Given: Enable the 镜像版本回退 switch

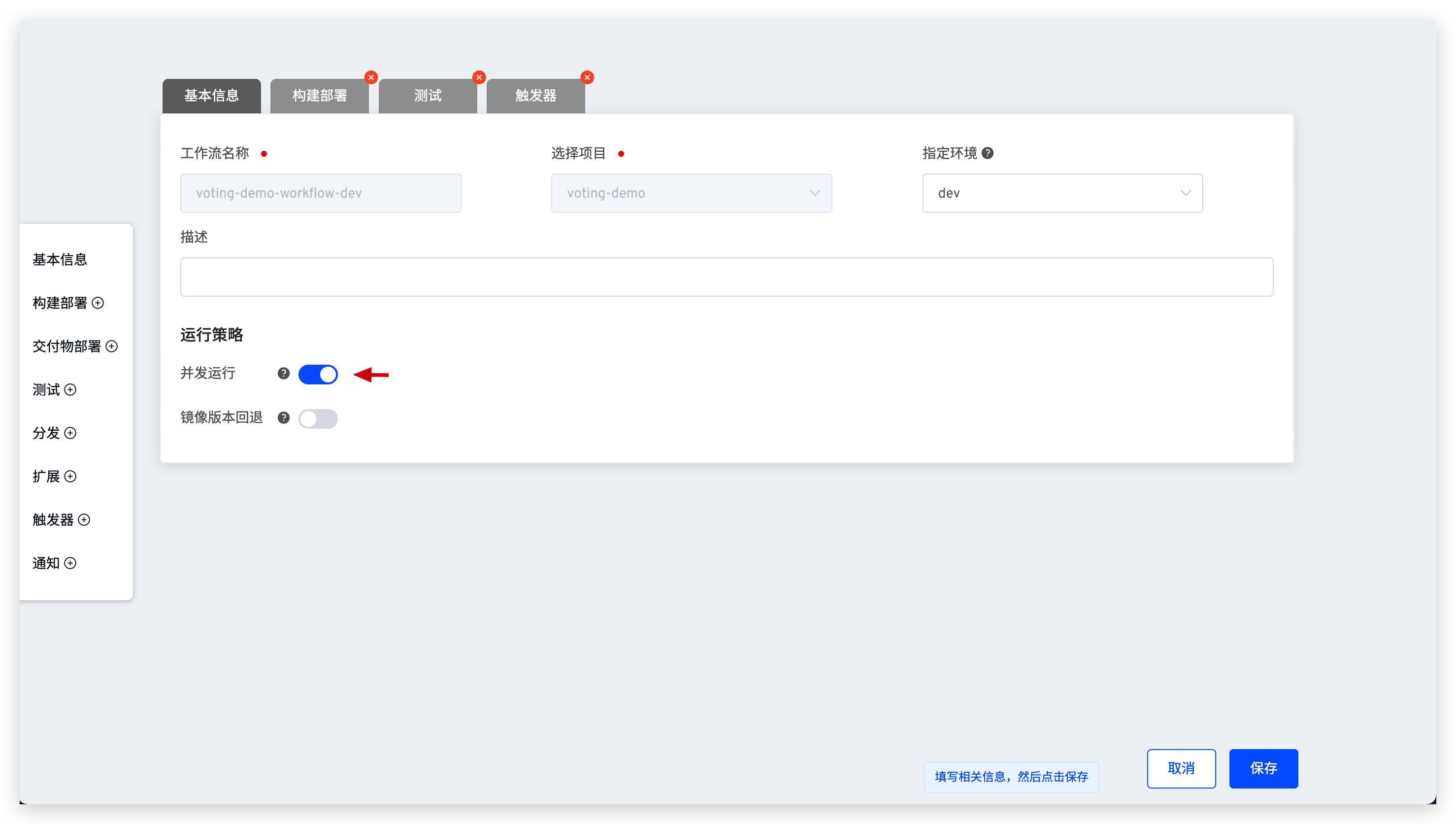Looking at the screenshot, I should [x=318, y=419].
